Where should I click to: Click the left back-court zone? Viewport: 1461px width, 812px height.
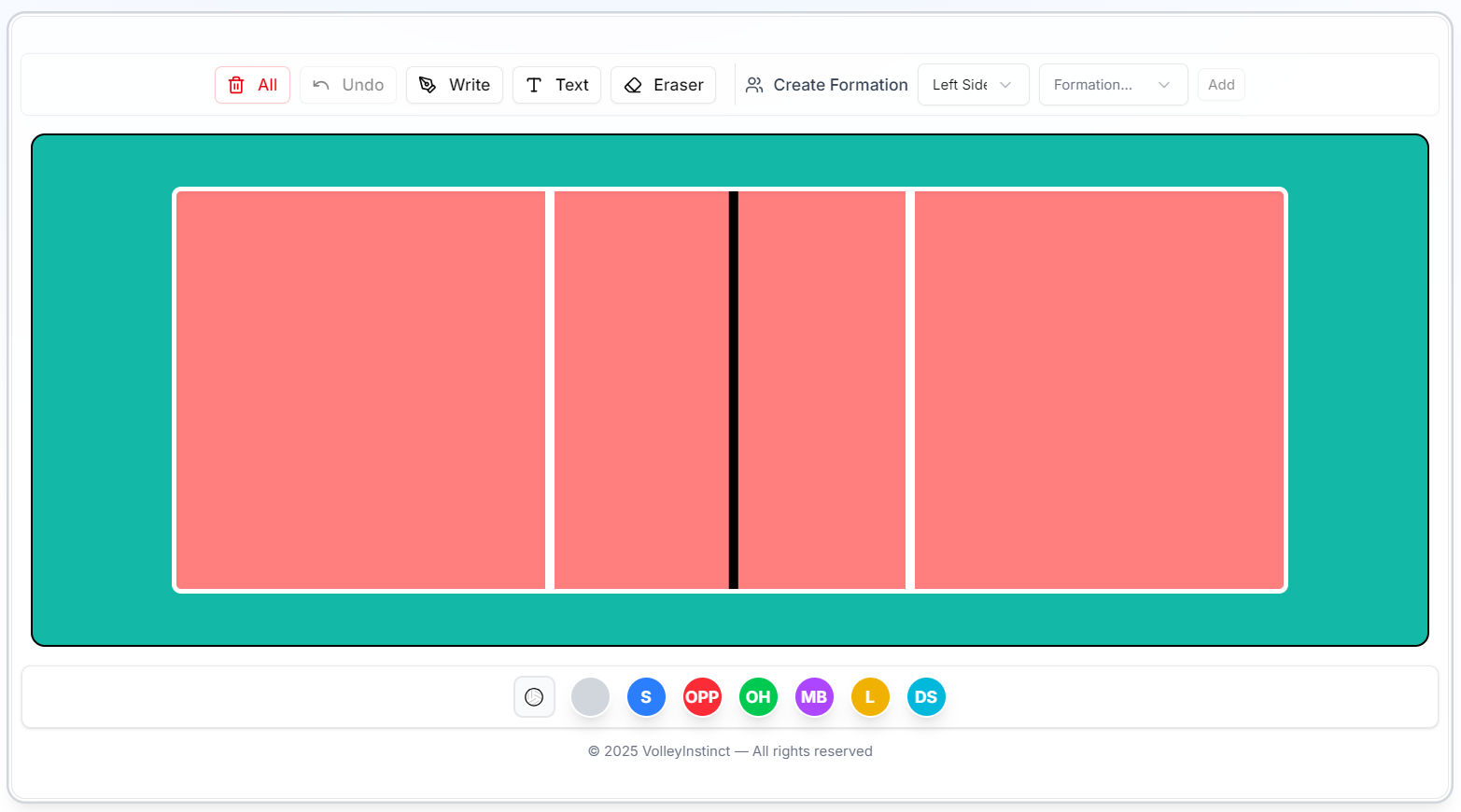pos(360,390)
